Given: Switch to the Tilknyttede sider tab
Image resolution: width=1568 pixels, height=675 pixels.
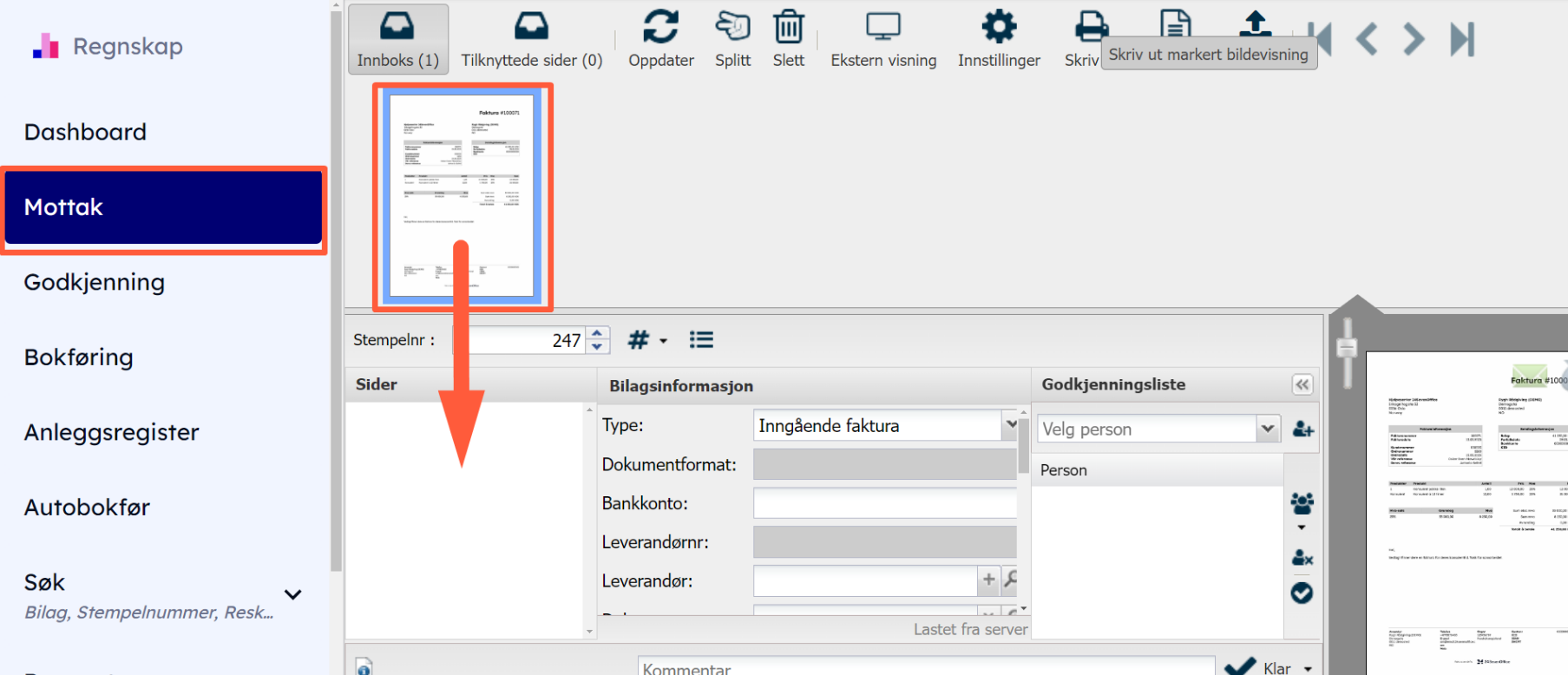Looking at the screenshot, I should pyautogui.click(x=531, y=39).
